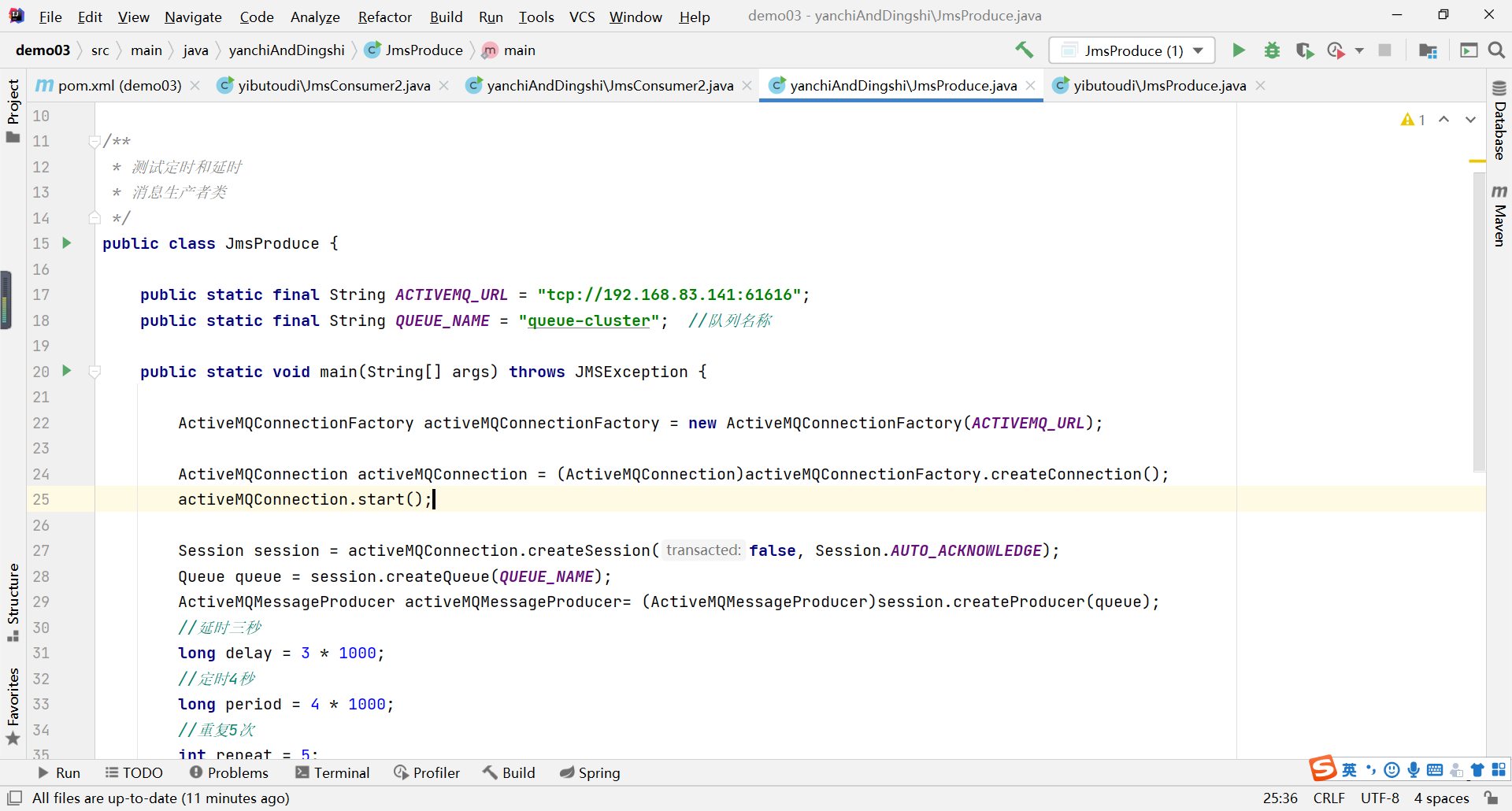Click the Profiler run icon in toolbar

pos(1336,50)
